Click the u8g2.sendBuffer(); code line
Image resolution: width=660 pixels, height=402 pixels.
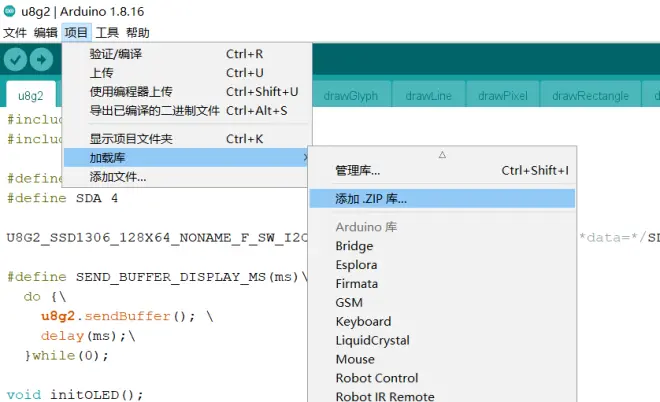click(x=127, y=316)
